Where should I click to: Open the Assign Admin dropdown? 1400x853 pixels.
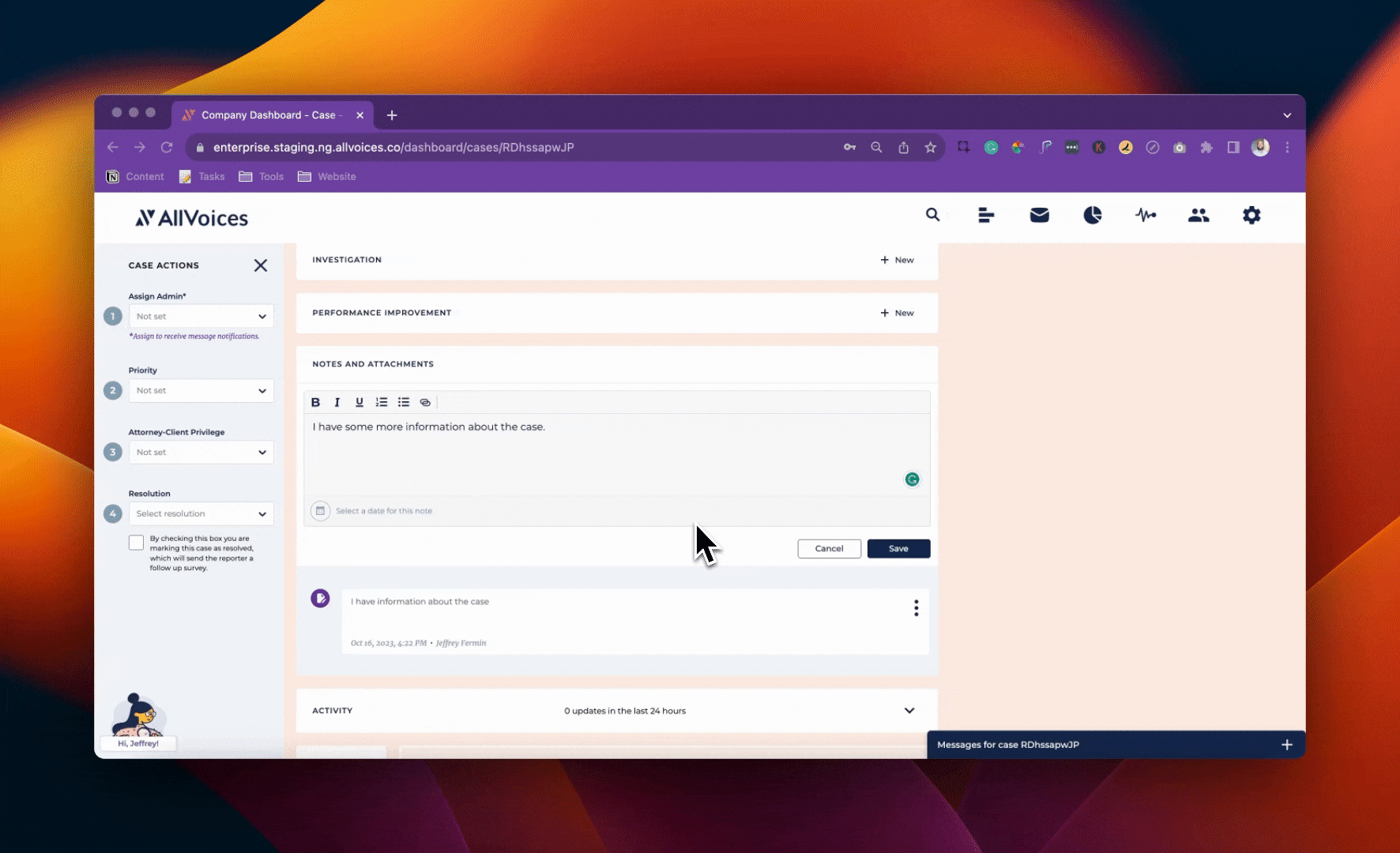click(201, 316)
